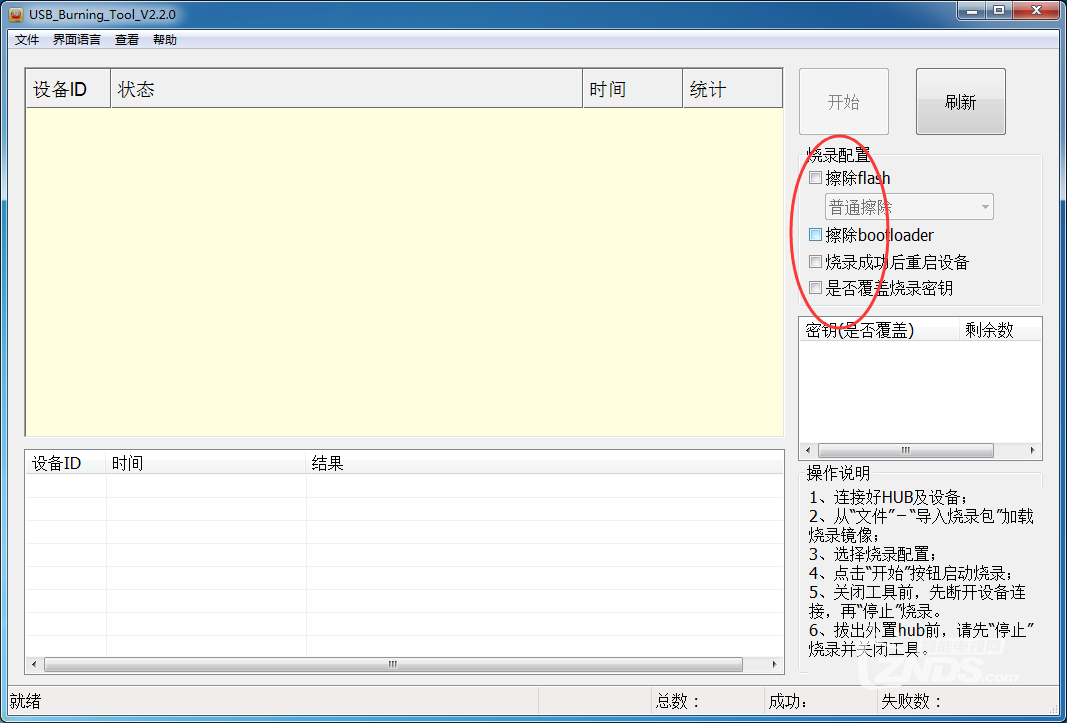Viewport: 1067px width, 723px height.
Task: Click the USB Burning Tool title bar icon
Action: [x=15, y=14]
